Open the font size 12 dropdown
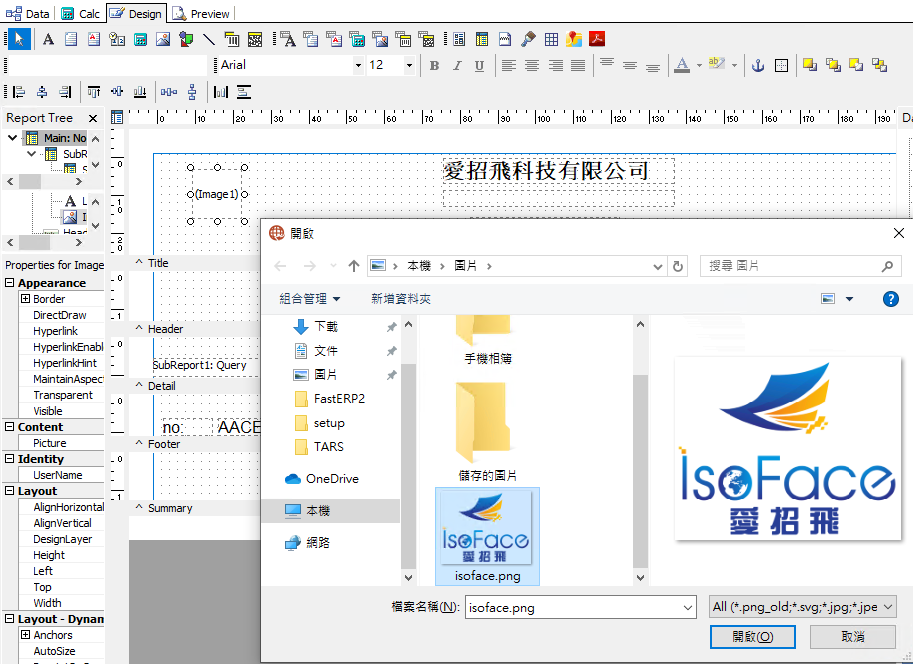This screenshot has height=664, width=913. pyautogui.click(x=409, y=65)
